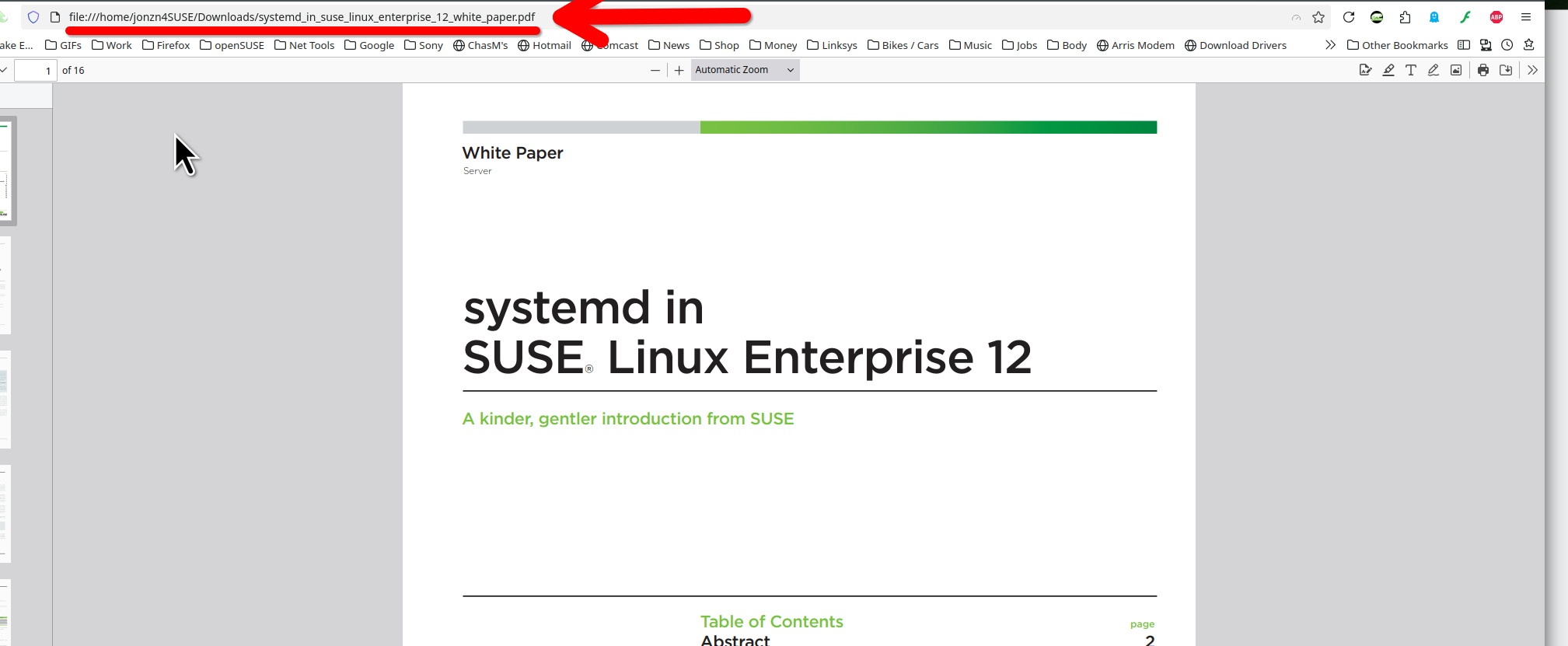This screenshot has width=1568, height=646.
Task: Save the PDF with download icon
Action: coord(1506,70)
